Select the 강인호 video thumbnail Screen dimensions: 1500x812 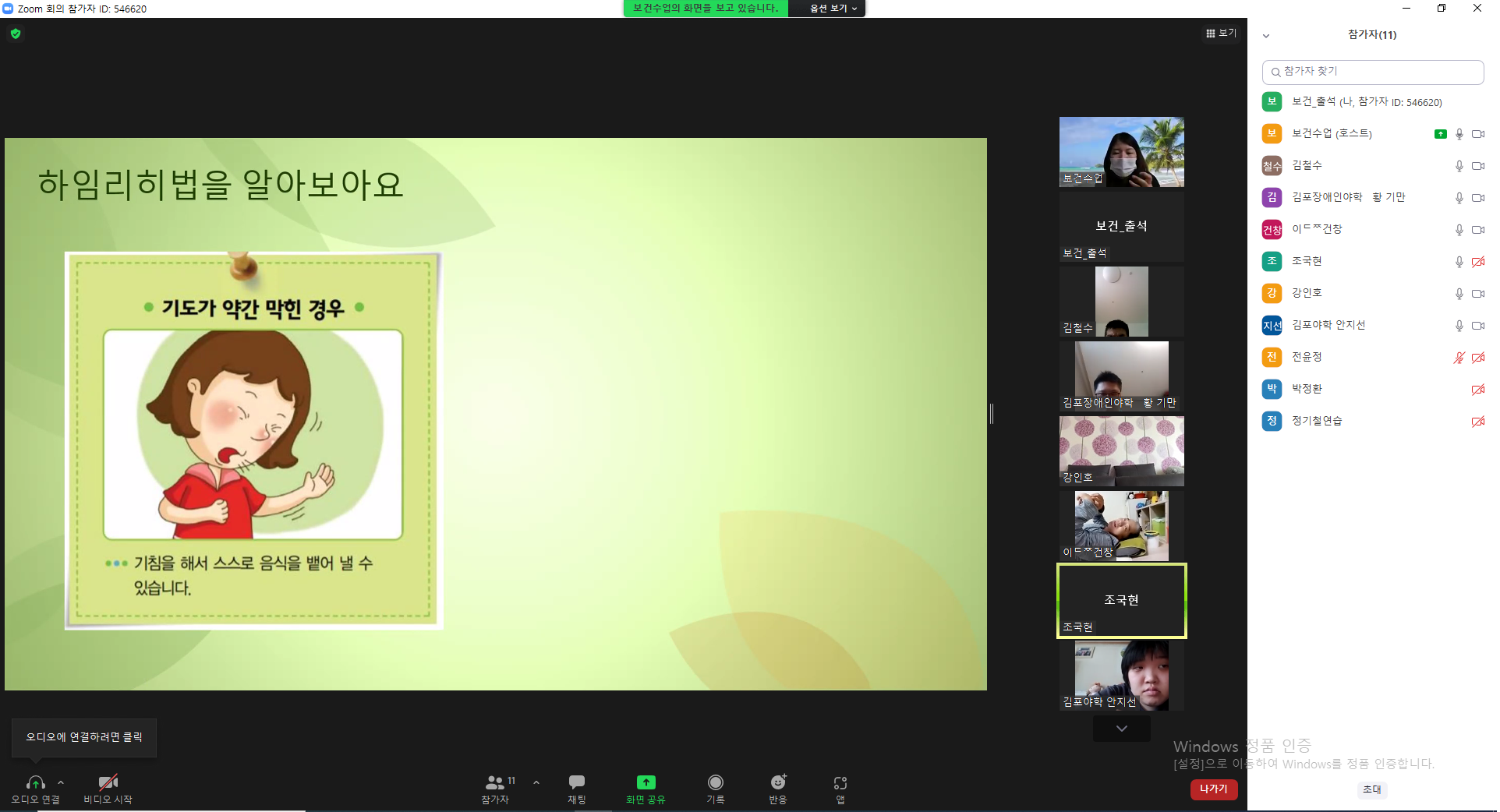coord(1122,451)
